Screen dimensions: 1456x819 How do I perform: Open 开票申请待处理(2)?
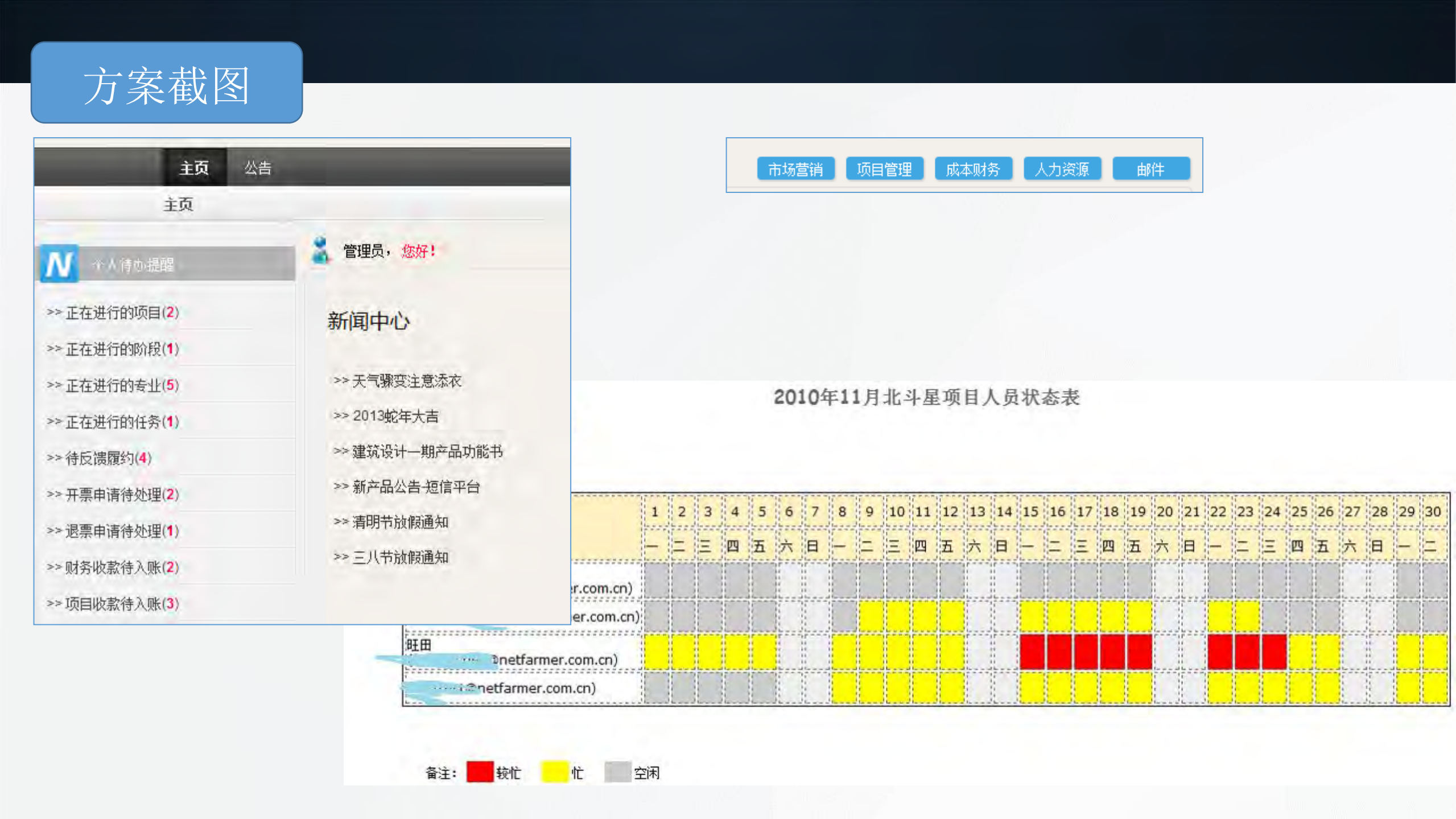113,495
